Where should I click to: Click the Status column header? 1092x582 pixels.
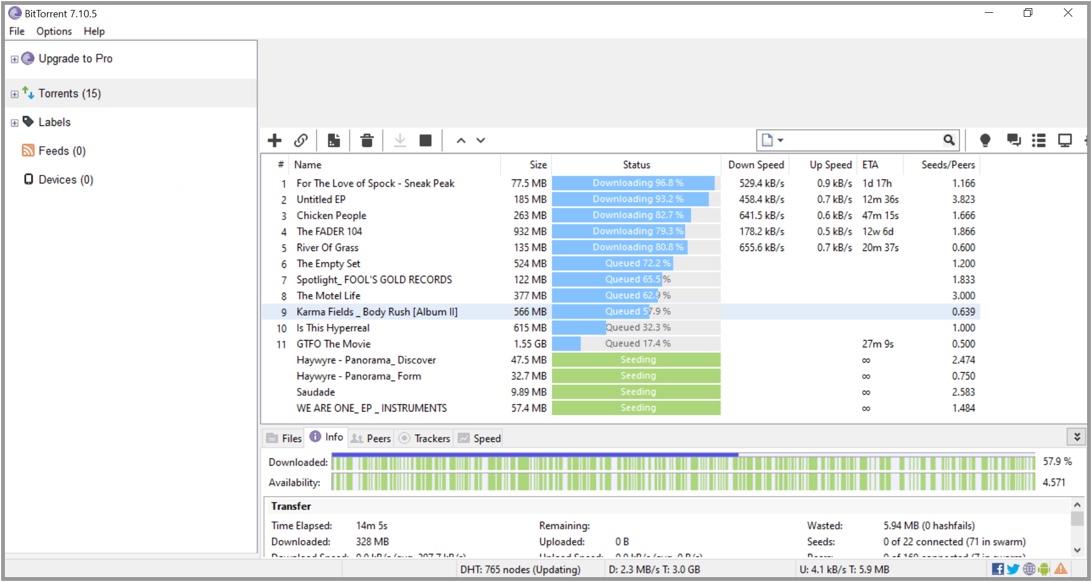[636, 165]
